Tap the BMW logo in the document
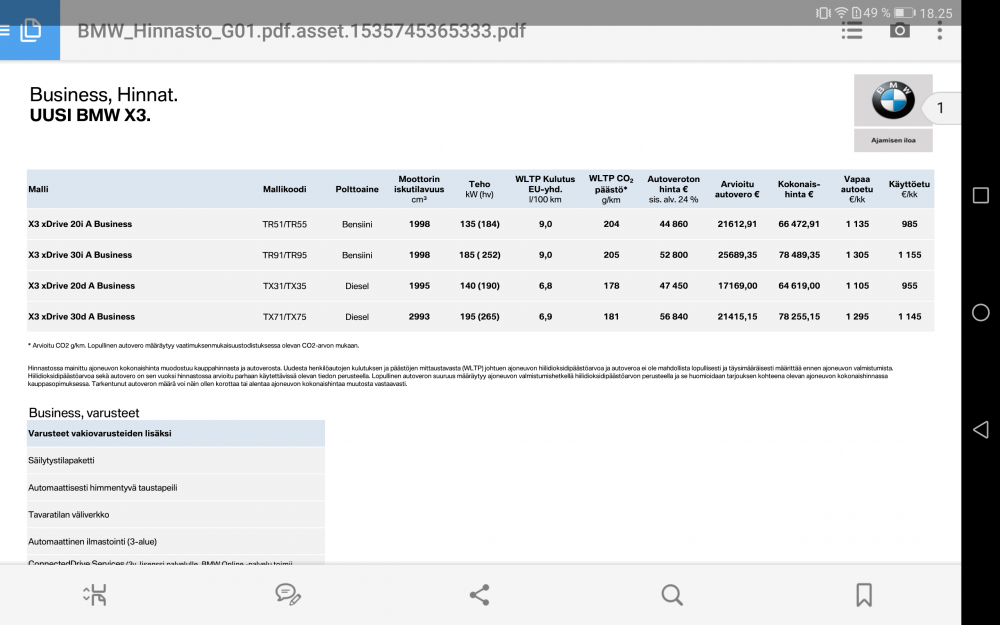The image size is (1000, 625). coord(893,100)
